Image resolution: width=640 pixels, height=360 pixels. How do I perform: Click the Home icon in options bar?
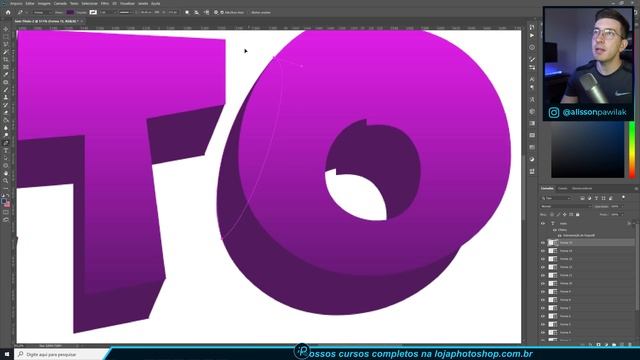(x=8, y=12)
